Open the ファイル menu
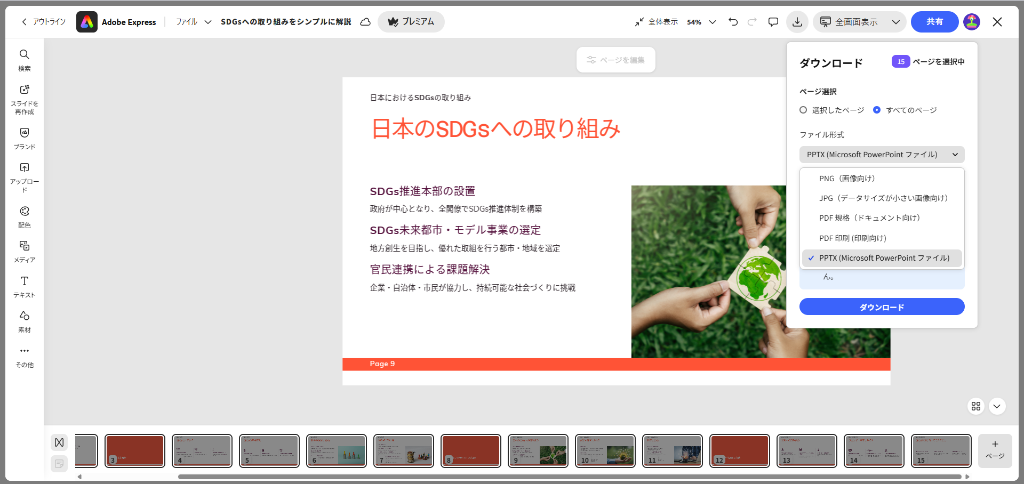Viewport: 1024px width, 484px height. coord(193,22)
